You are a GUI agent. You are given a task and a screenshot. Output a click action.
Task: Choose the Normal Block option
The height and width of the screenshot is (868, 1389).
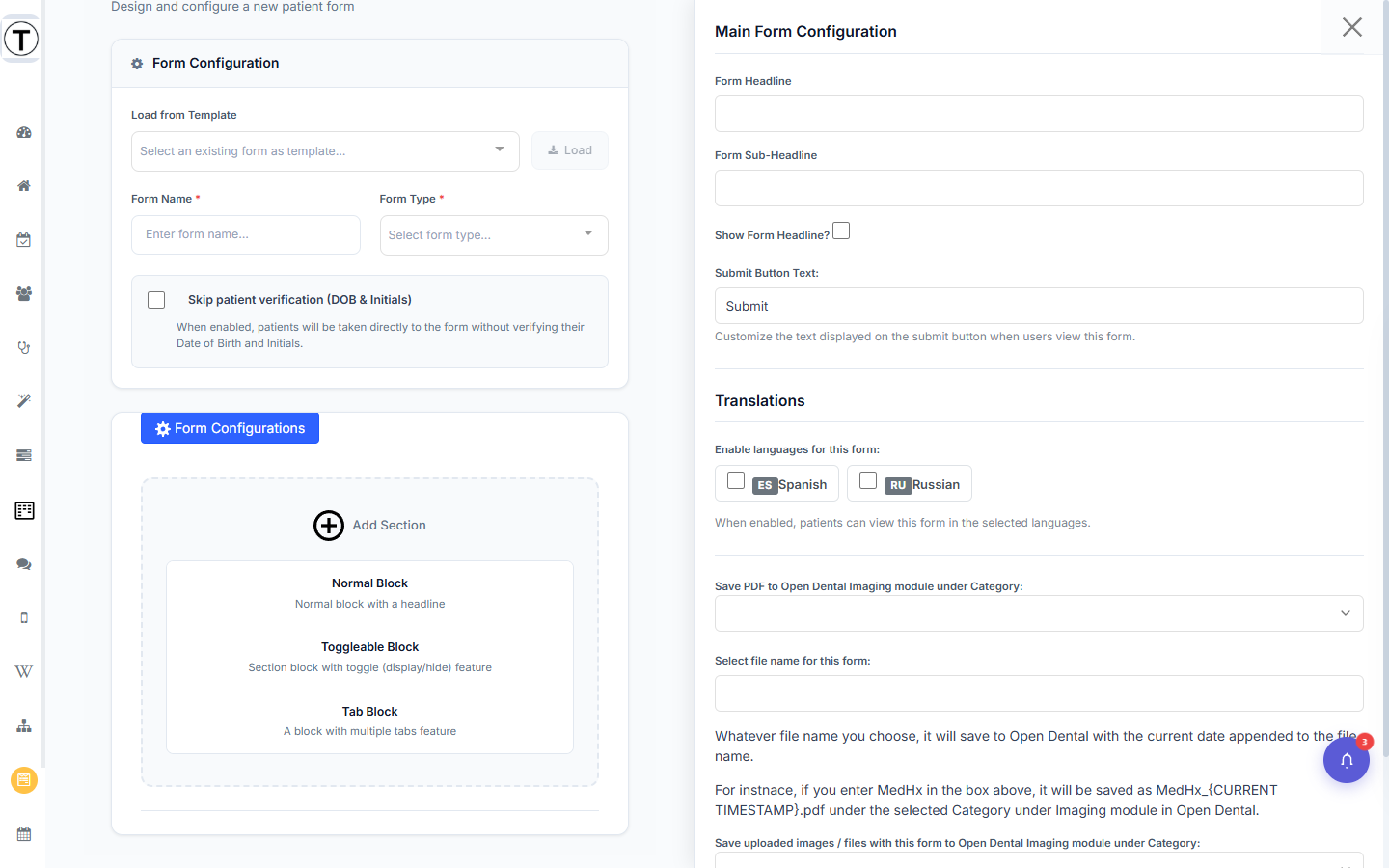pos(369,593)
